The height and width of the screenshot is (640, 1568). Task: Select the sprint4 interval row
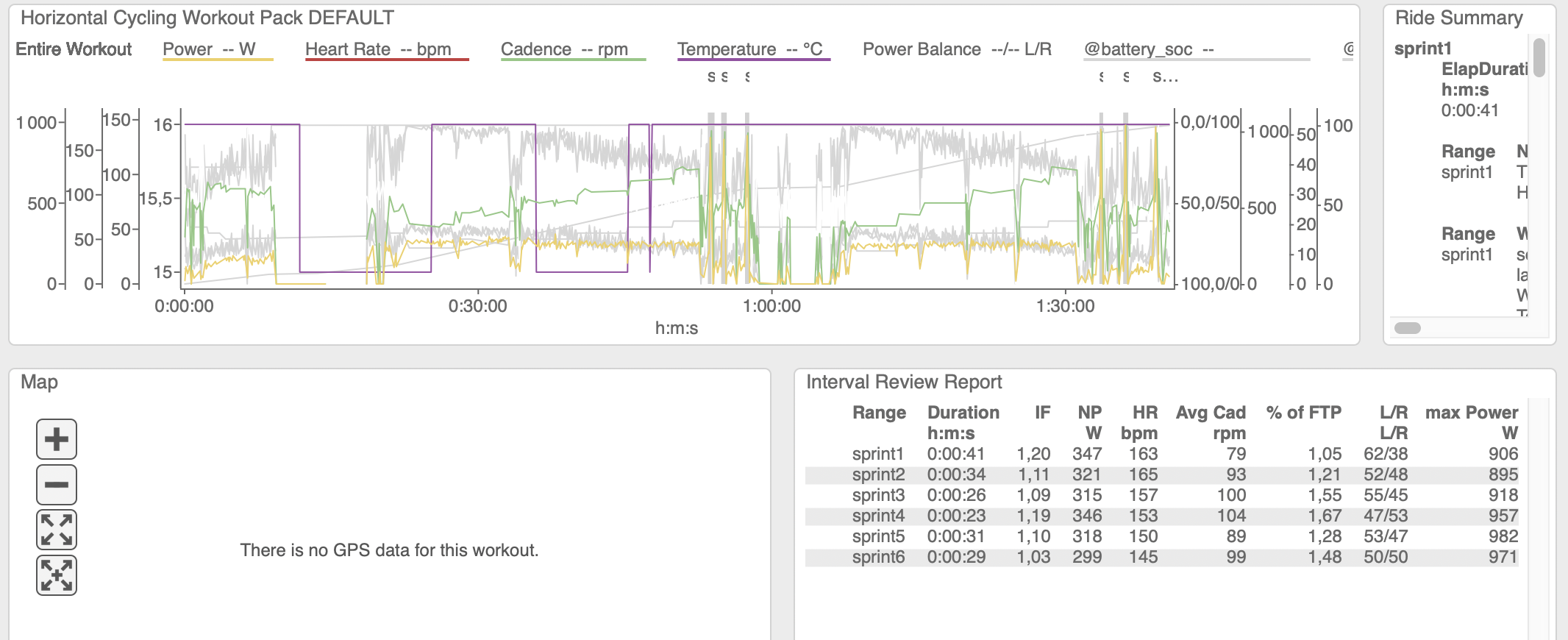click(x=878, y=516)
